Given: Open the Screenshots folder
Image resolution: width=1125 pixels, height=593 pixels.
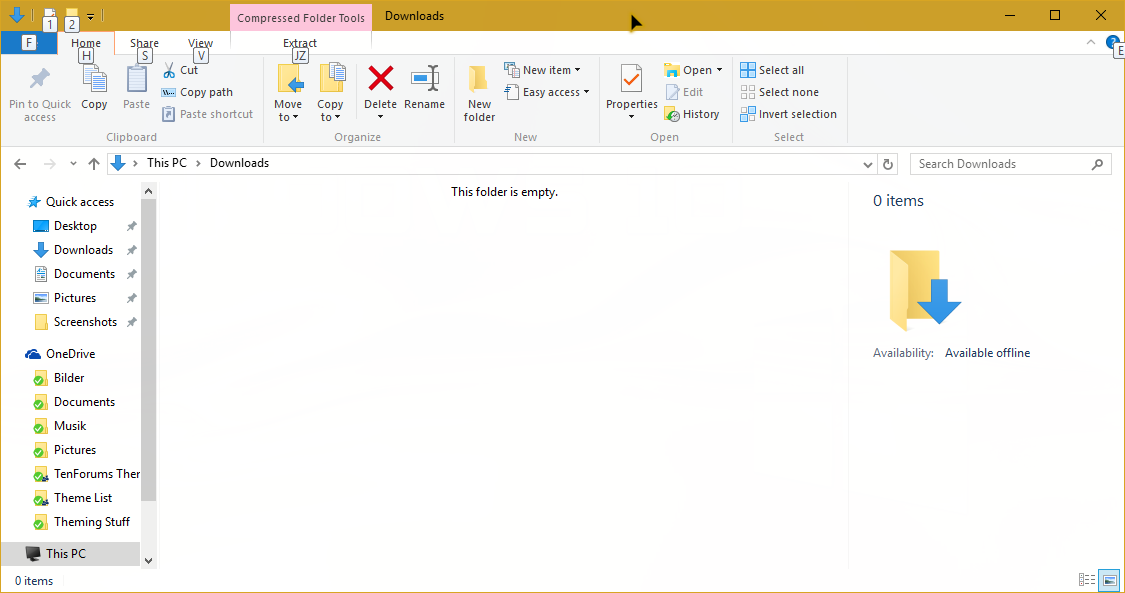Looking at the screenshot, I should 85,322.
